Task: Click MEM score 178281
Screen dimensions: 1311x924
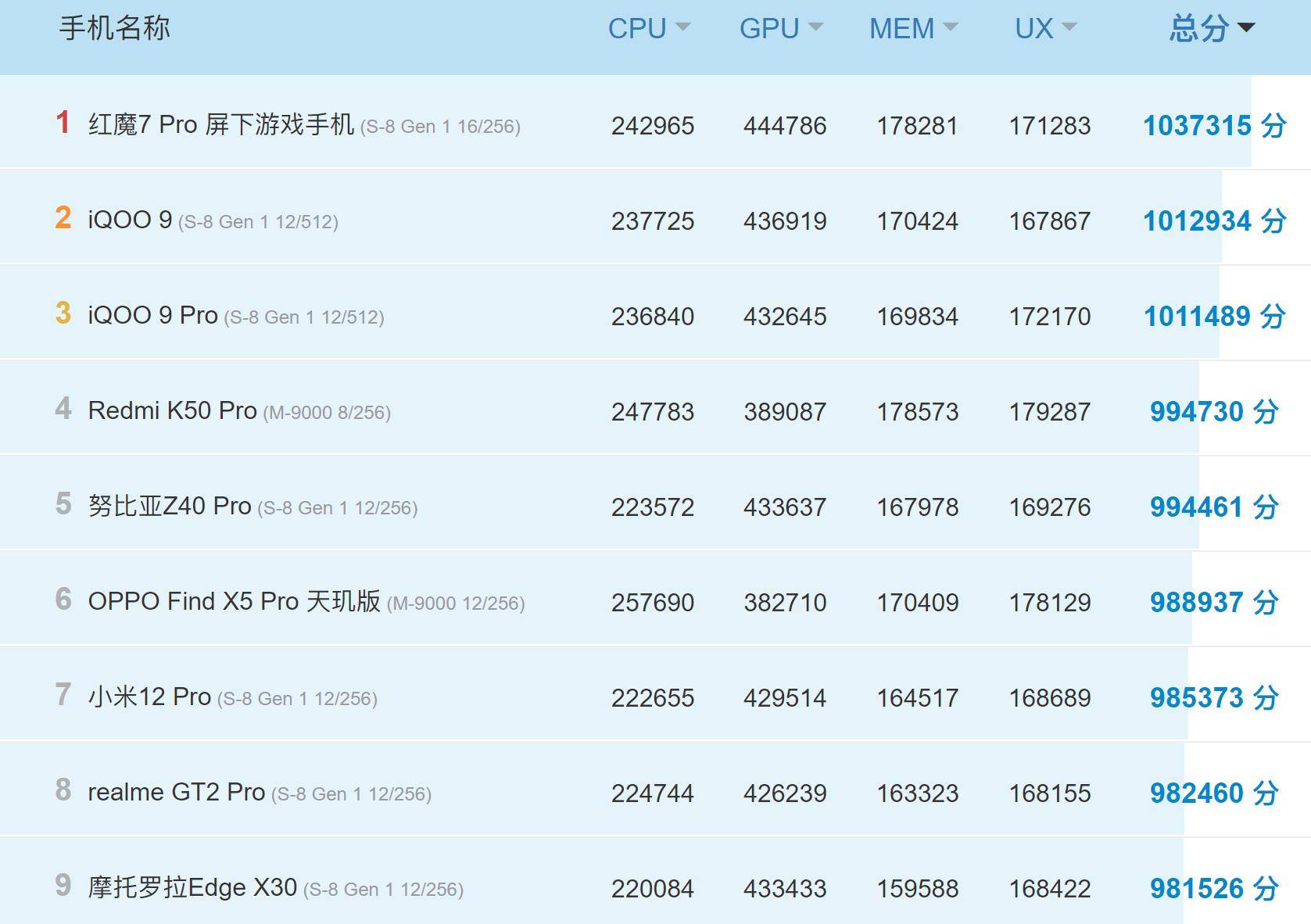Action: 917,126
